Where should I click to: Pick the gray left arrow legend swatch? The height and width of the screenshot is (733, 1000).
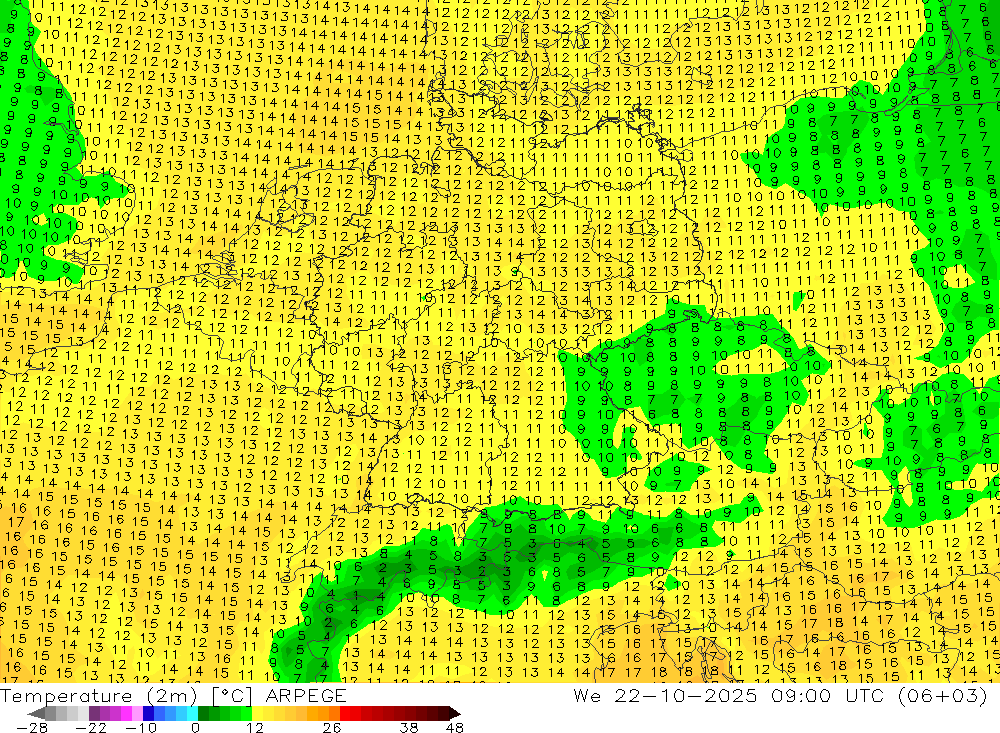click(36, 713)
